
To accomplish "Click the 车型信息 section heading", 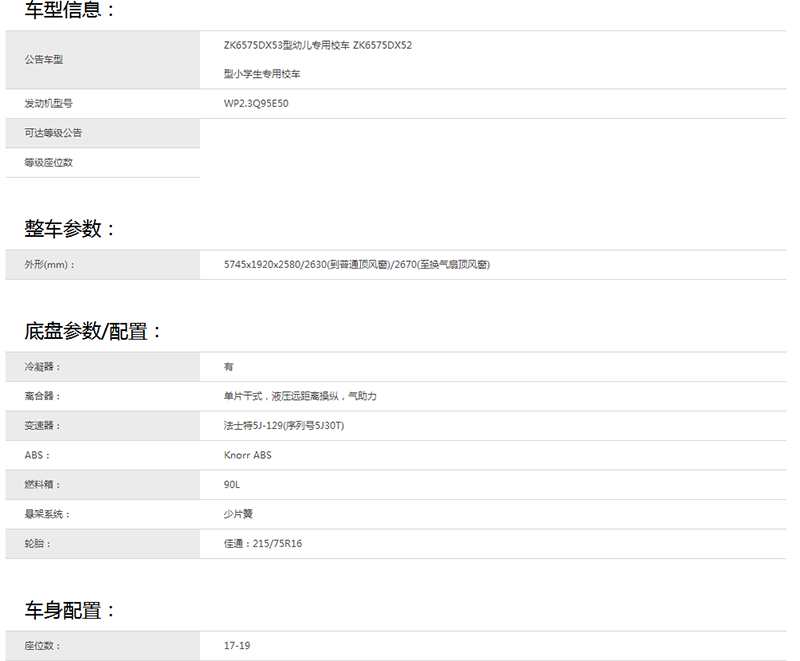I will coord(70,11).
